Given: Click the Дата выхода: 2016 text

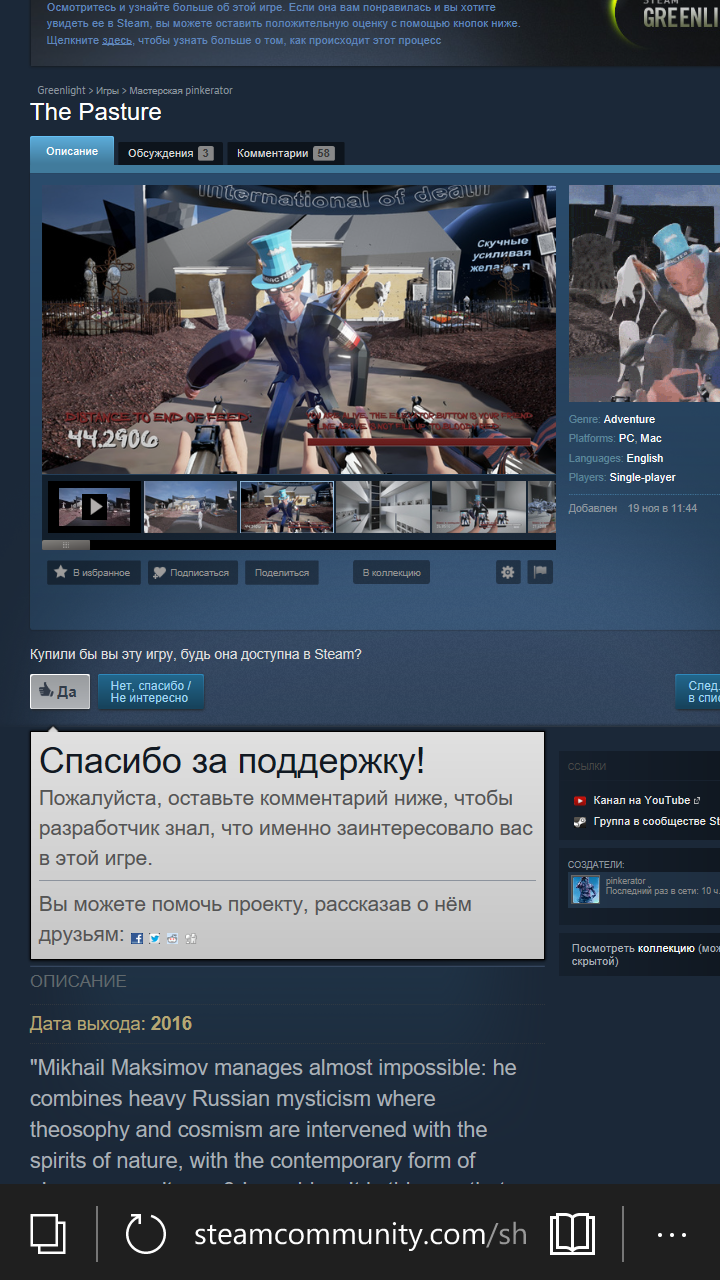Looking at the screenshot, I should coord(111,1024).
